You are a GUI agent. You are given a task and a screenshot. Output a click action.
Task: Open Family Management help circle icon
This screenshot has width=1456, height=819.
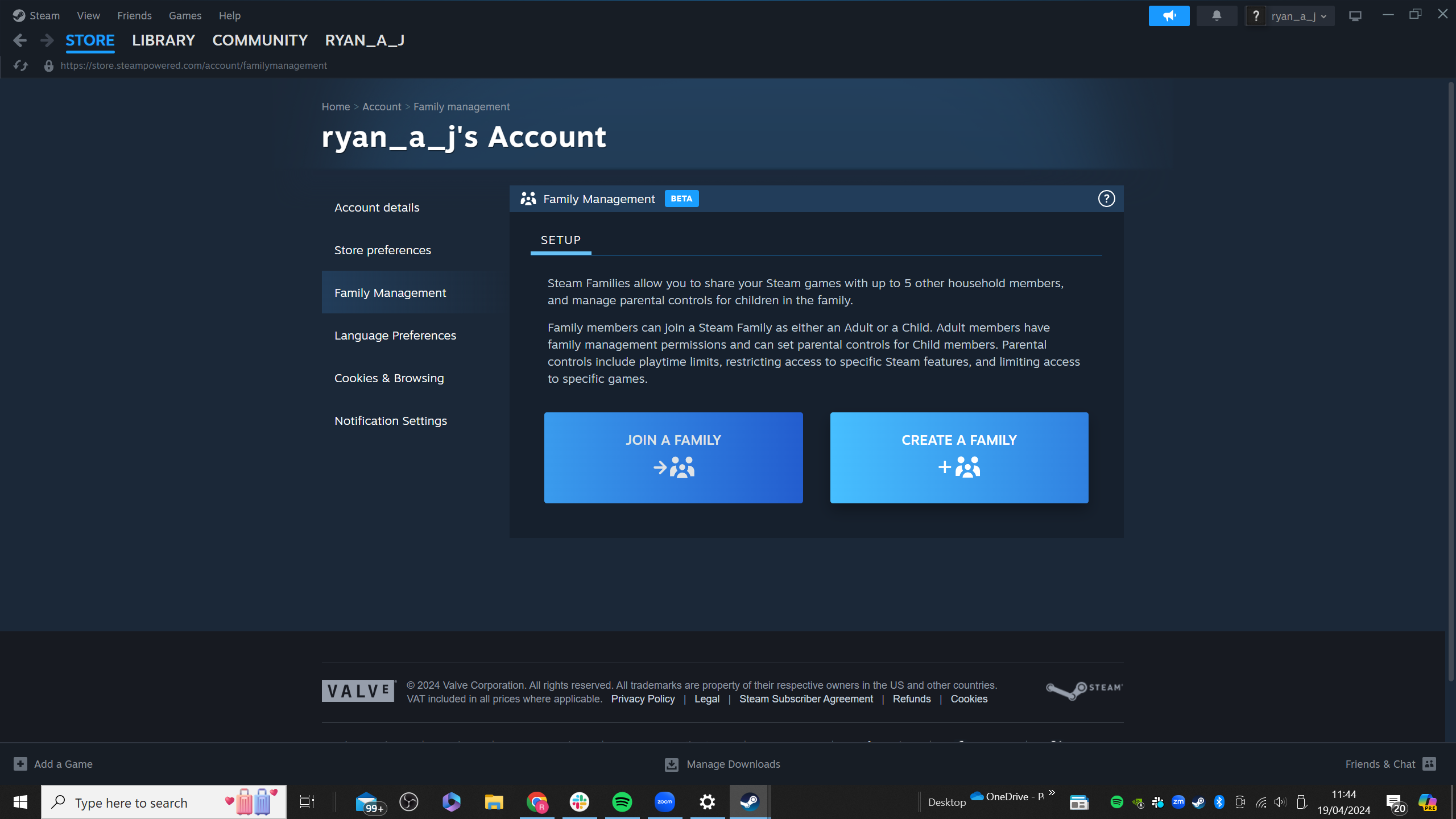point(1106,198)
